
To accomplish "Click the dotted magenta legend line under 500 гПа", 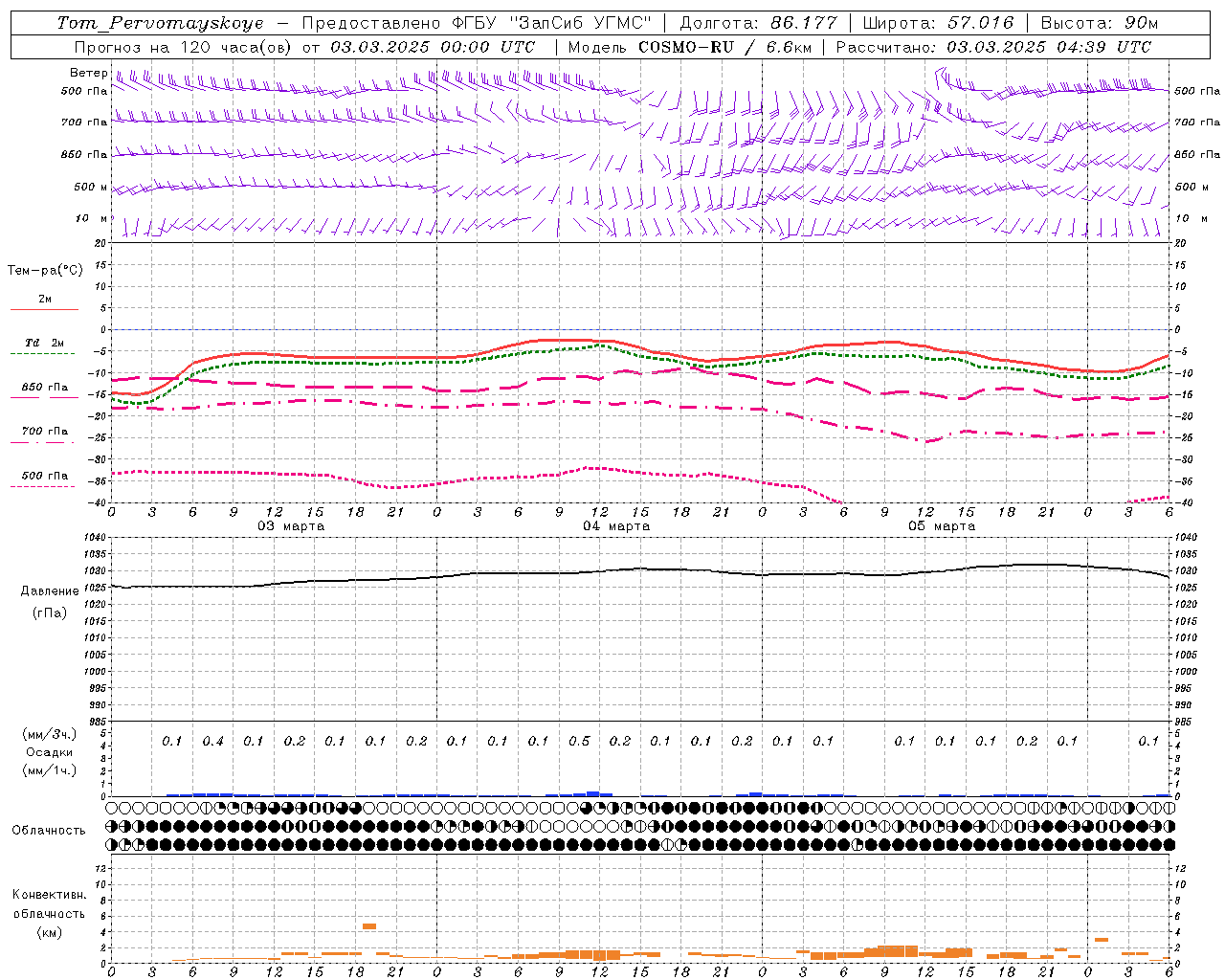I will pos(42,487).
